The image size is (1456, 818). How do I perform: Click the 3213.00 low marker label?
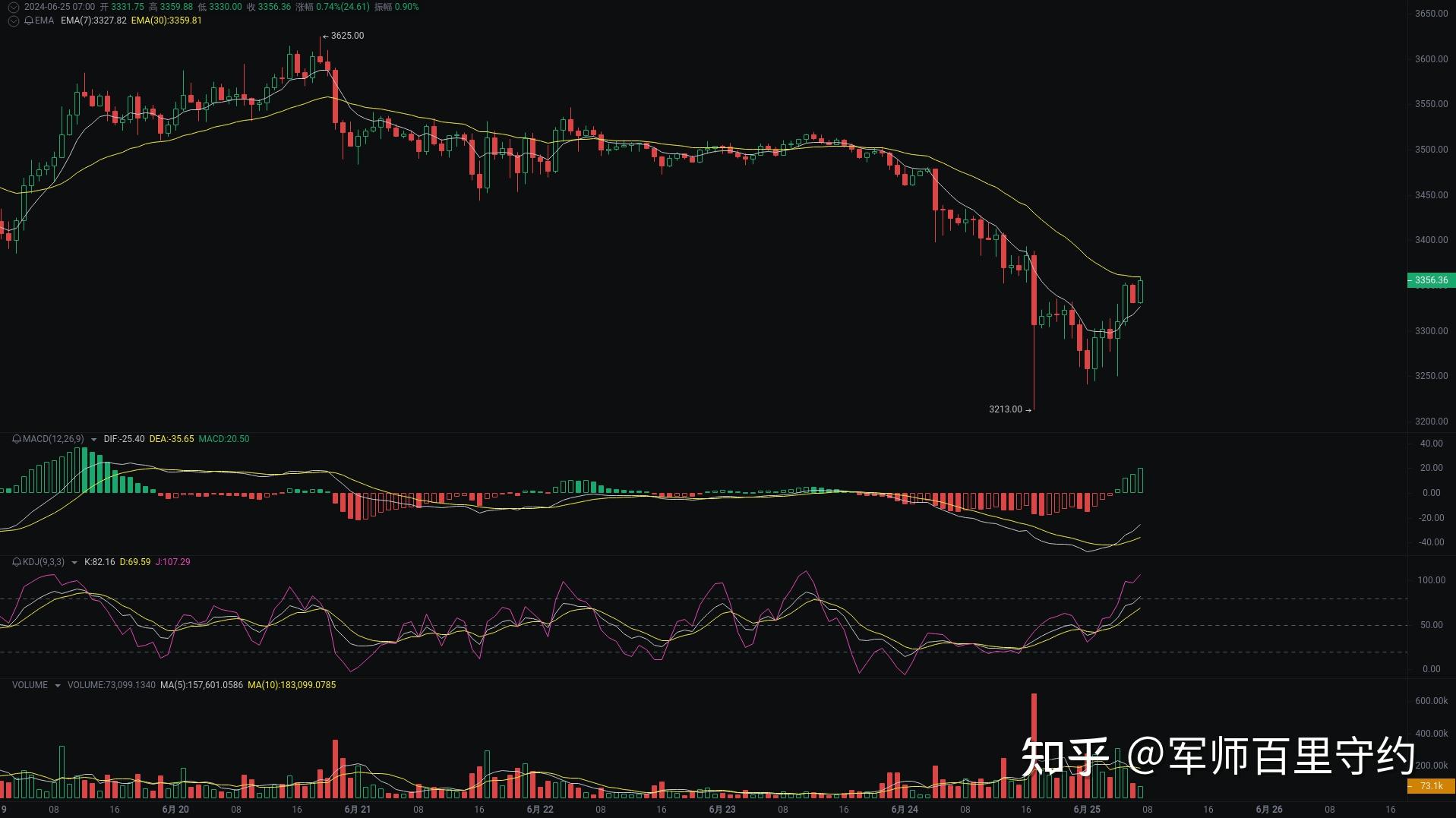point(1006,409)
